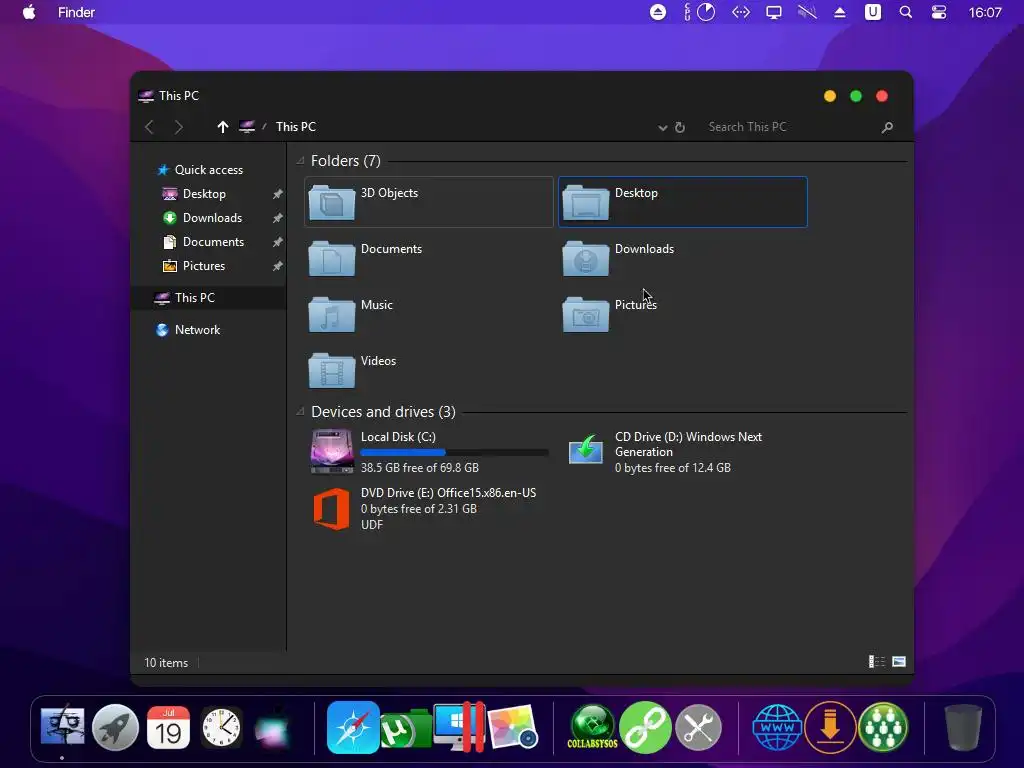Click the clock showing 16:07
Image resolution: width=1024 pixels, height=768 pixels.
[x=985, y=12]
